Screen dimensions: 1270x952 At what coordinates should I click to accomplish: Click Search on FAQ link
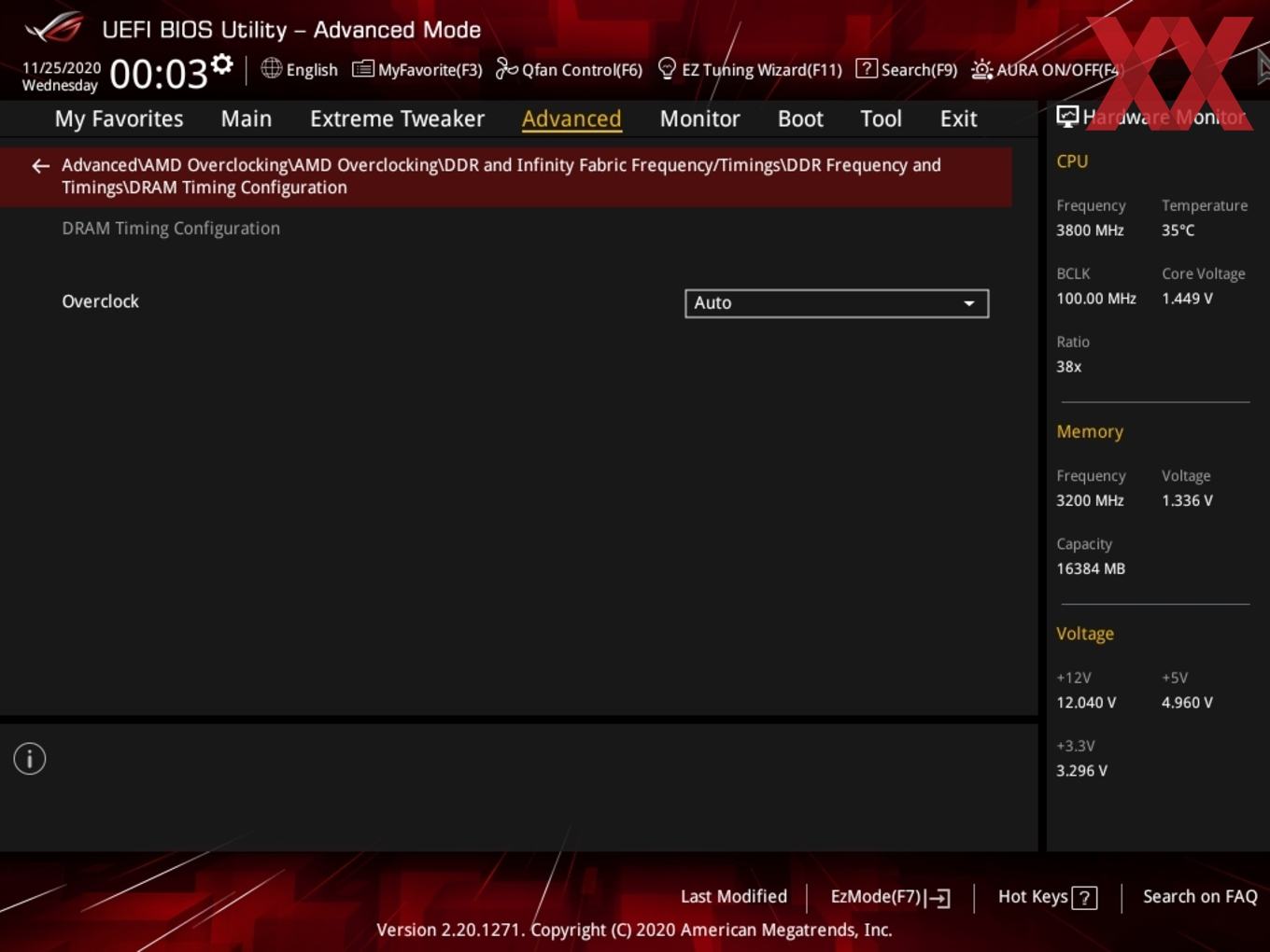1200,896
